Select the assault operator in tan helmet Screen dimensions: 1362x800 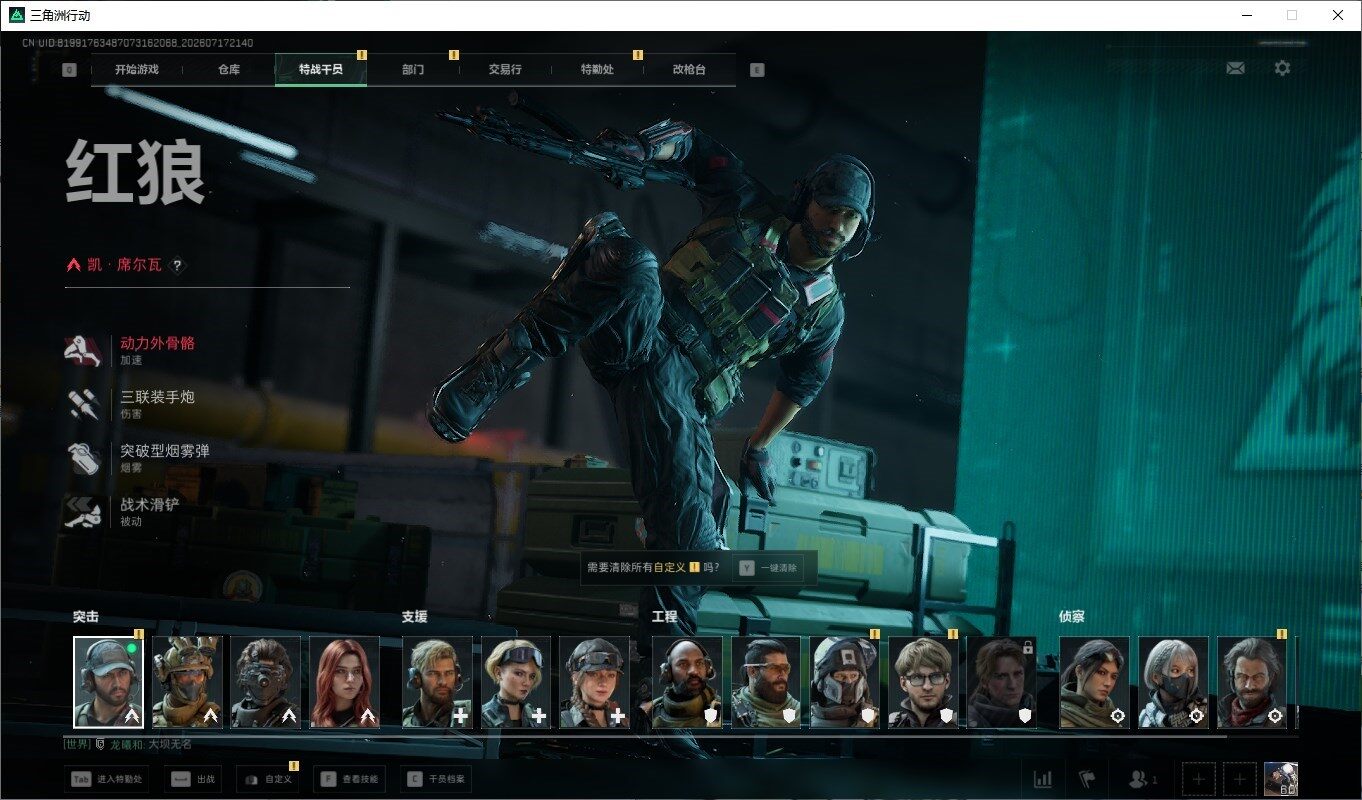pyautogui.click(x=187, y=682)
